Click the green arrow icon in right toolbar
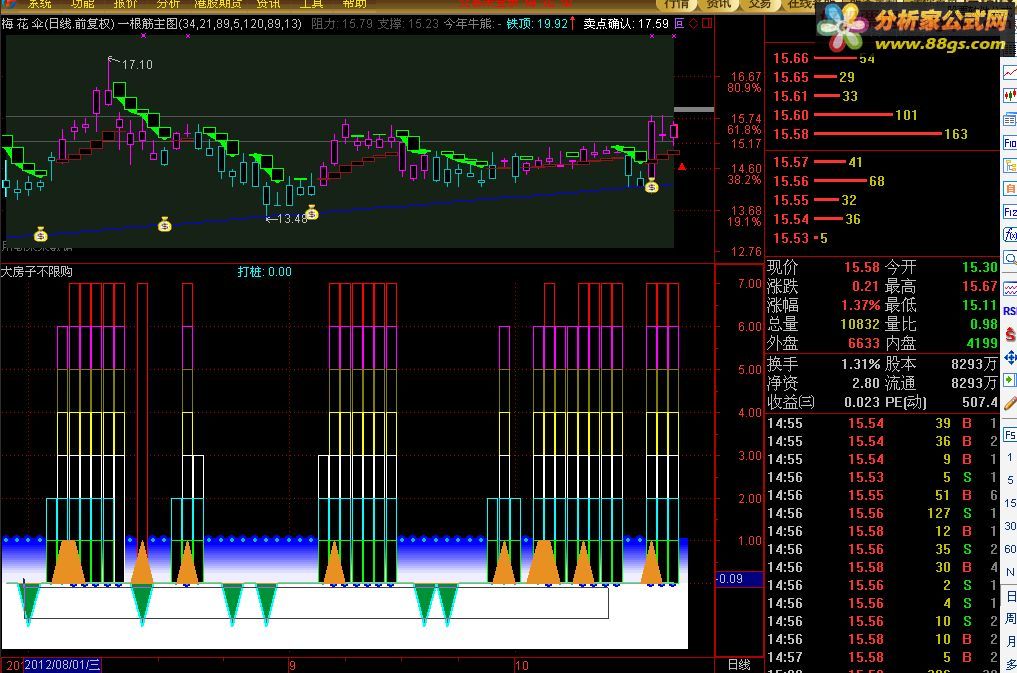This screenshot has width=1017, height=673. pos(1010,380)
